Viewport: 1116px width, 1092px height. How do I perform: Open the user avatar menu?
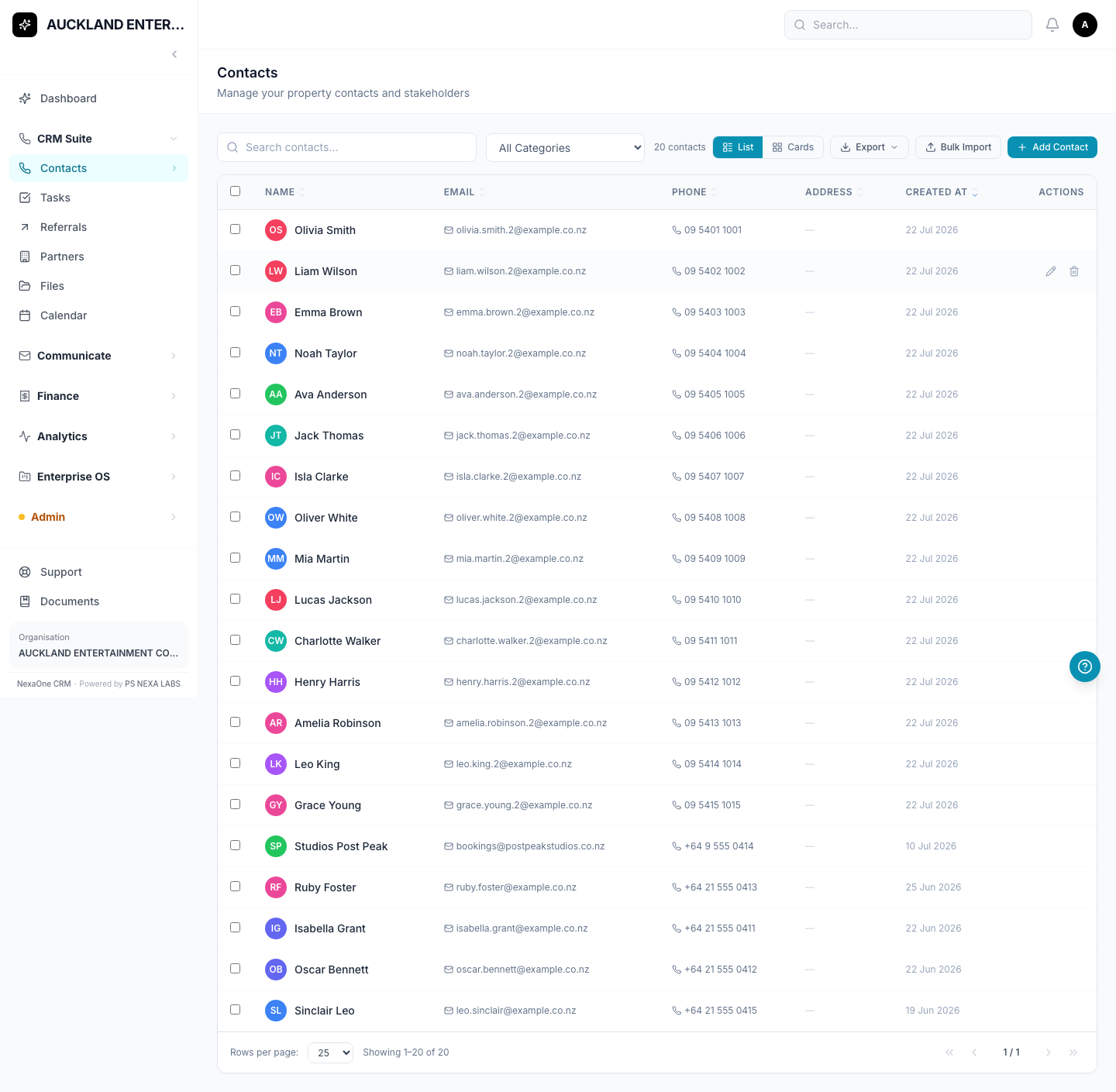(x=1085, y=25)
